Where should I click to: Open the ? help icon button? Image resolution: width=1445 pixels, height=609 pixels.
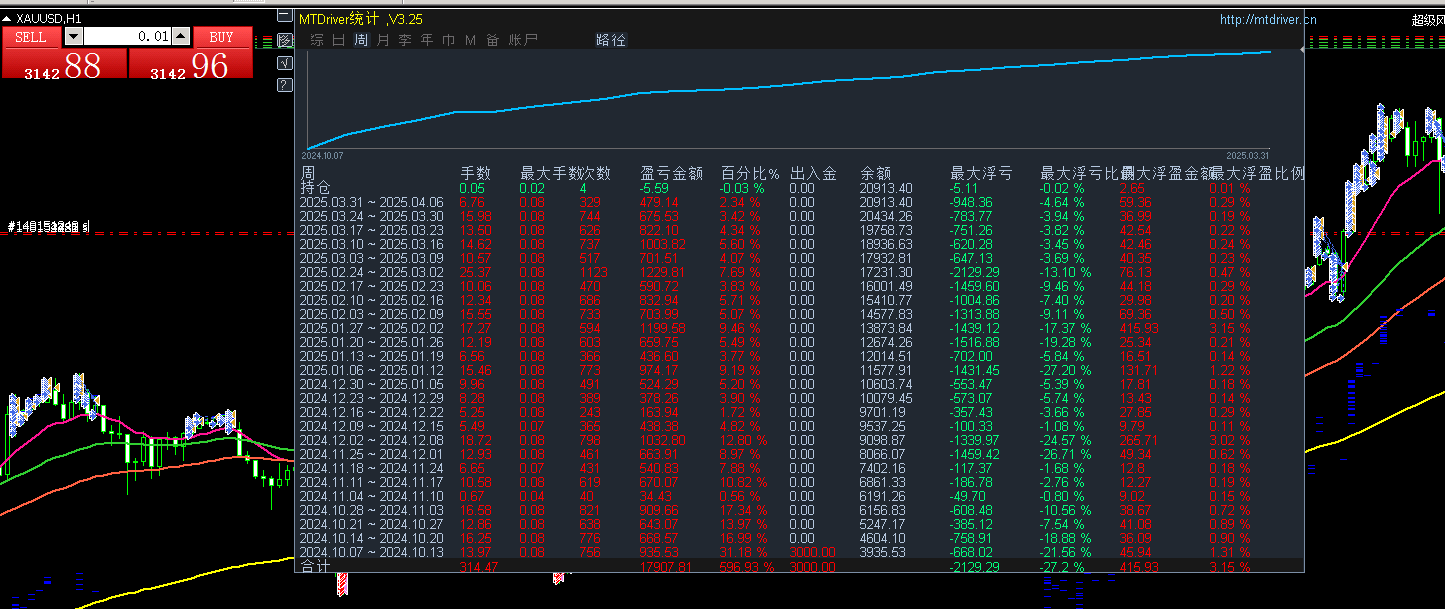point(285,85)
